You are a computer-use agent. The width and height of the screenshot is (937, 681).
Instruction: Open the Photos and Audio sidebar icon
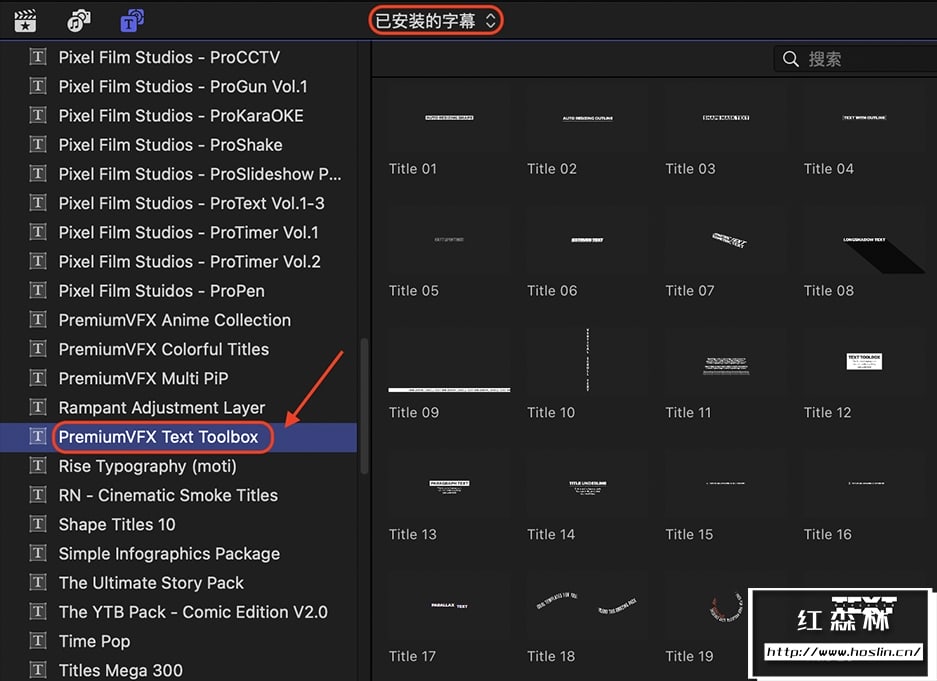[x=78, y=21]
